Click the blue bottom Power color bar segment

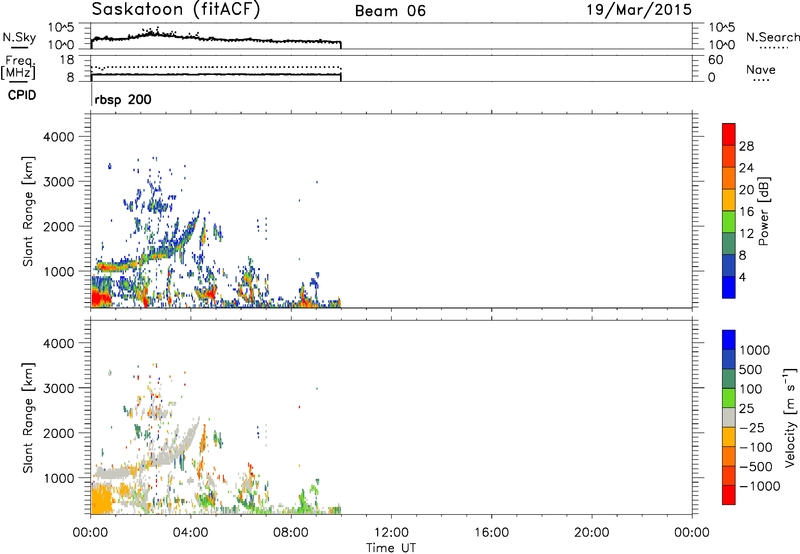[729, 287]
